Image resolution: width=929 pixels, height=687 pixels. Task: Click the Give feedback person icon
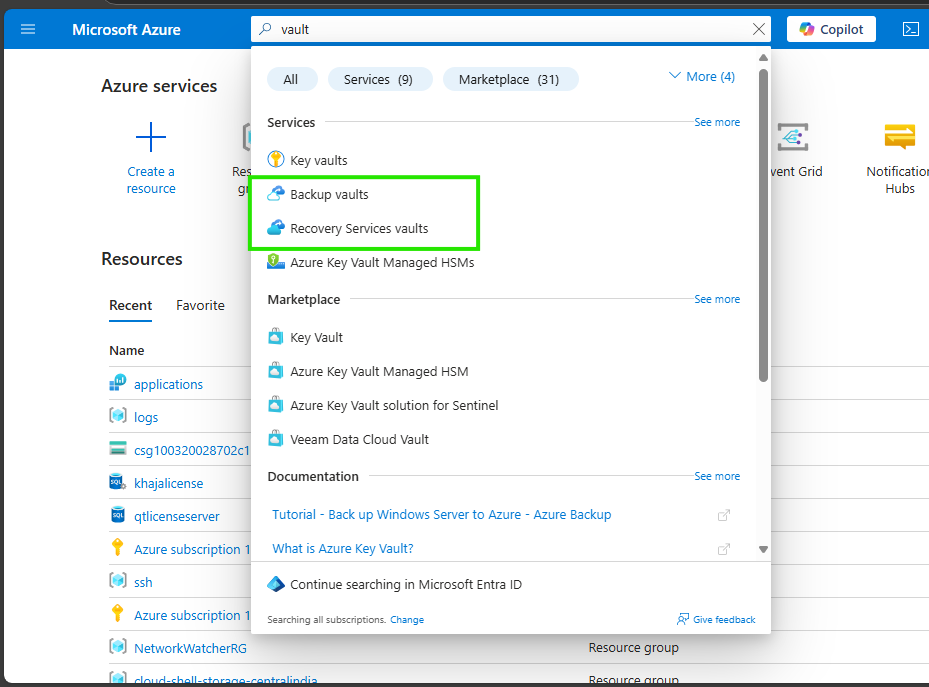(683, 619)
